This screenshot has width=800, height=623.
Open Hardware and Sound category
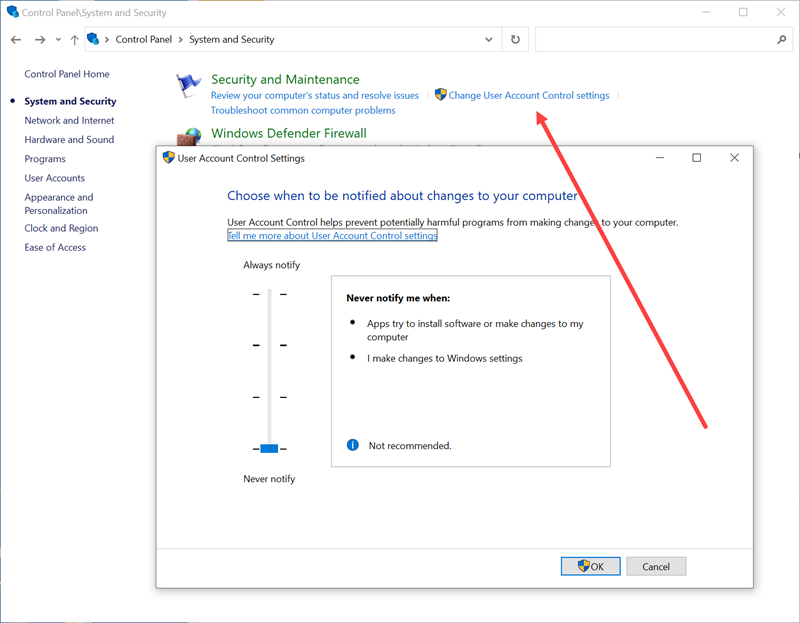tap(69, 139)
